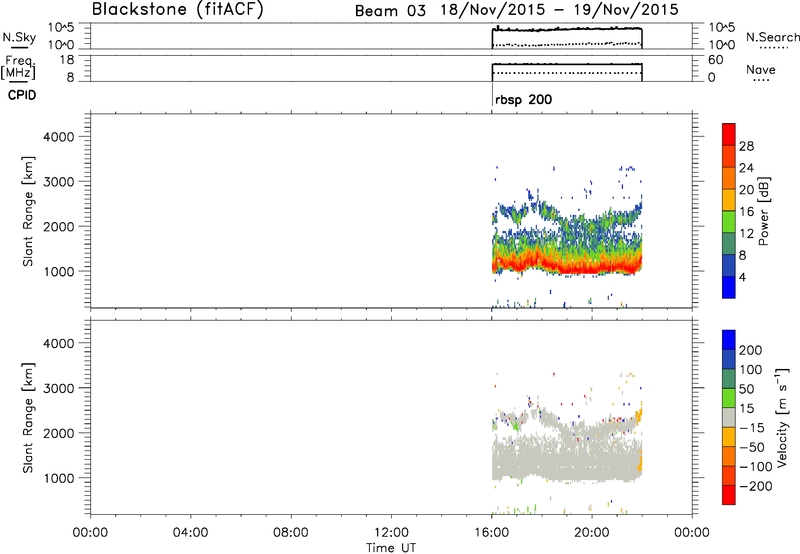
Task: Click the "-100" label on the velocity colorbar
Action: (756, 467)
